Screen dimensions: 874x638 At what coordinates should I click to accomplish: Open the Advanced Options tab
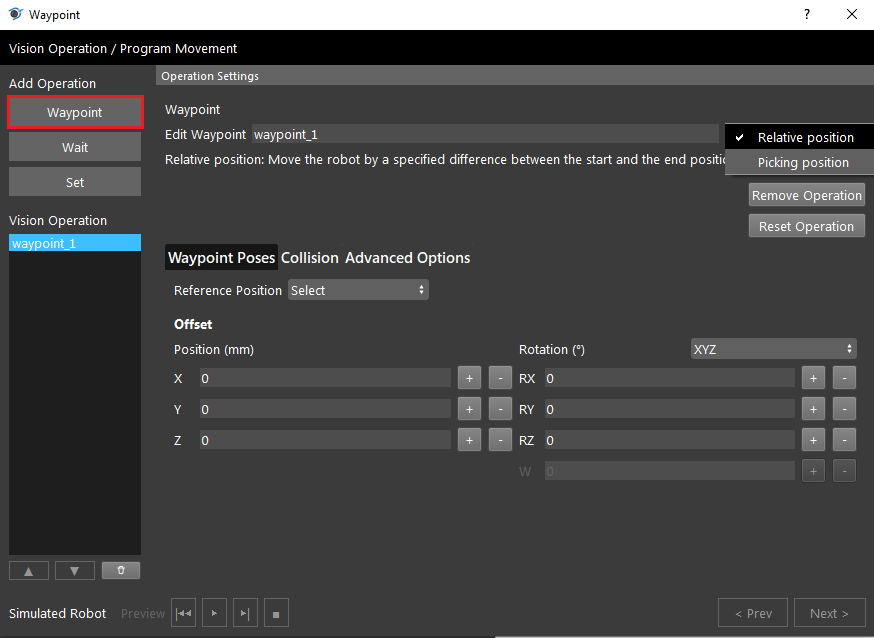tap(407, 257)
